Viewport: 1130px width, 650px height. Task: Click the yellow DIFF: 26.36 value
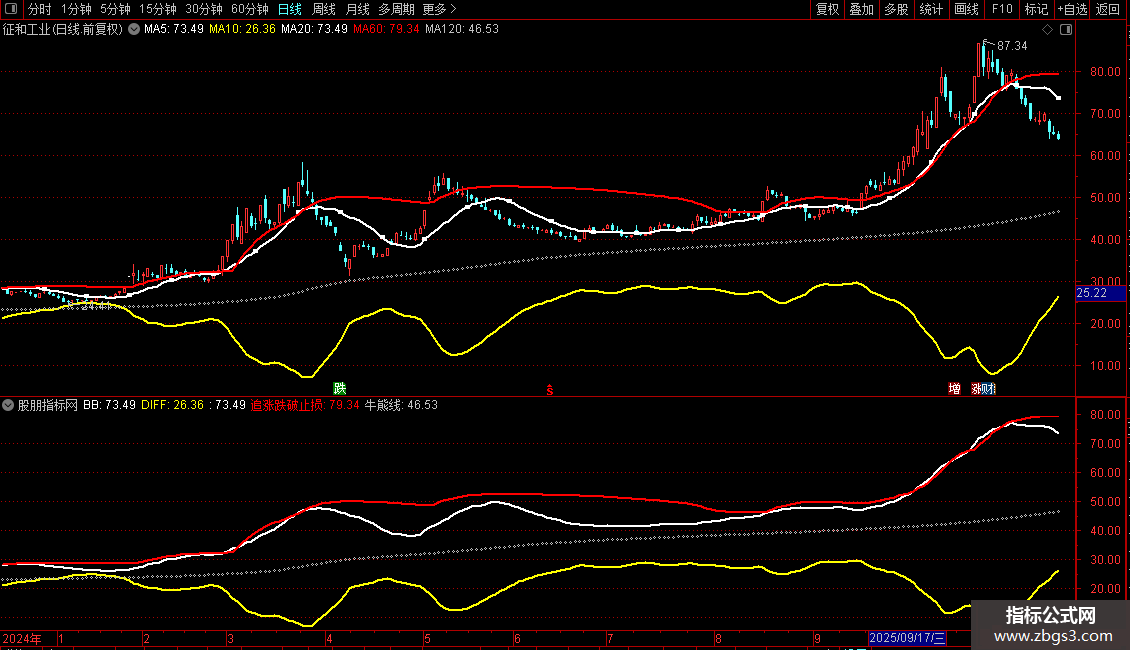point(172,405)
